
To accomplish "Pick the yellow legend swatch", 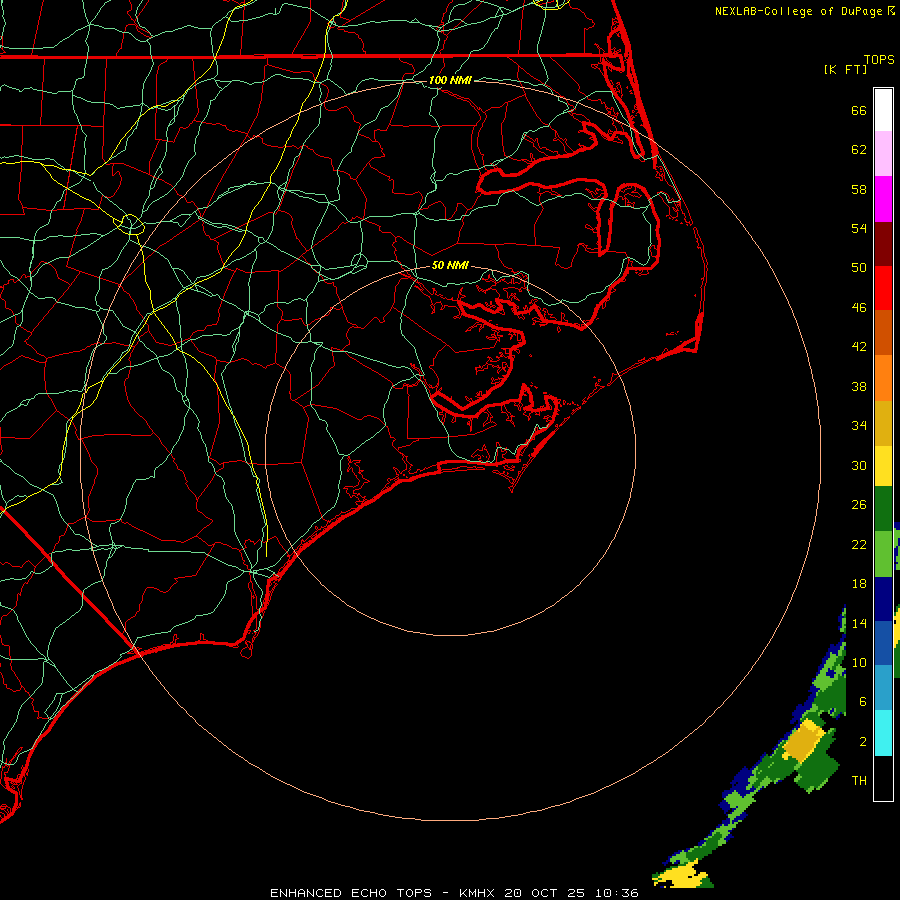I will [x=883, y=466].
